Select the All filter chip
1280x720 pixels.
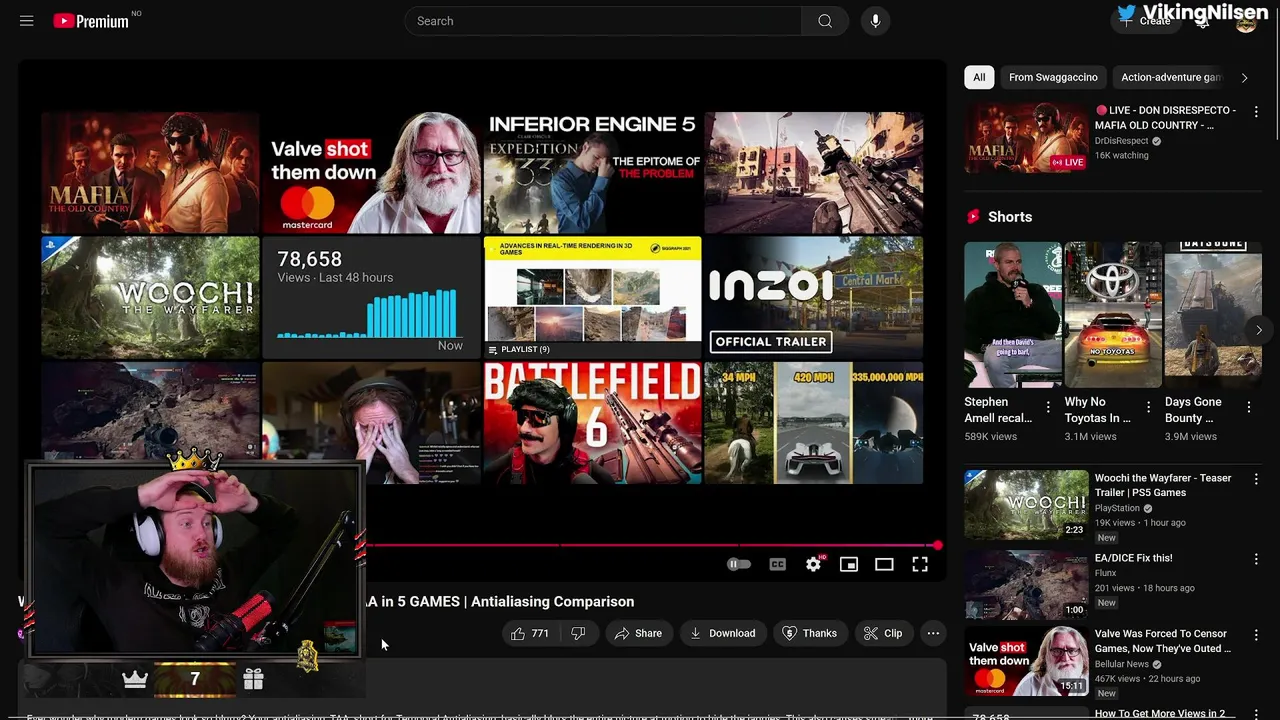click(x=979, y=77)
